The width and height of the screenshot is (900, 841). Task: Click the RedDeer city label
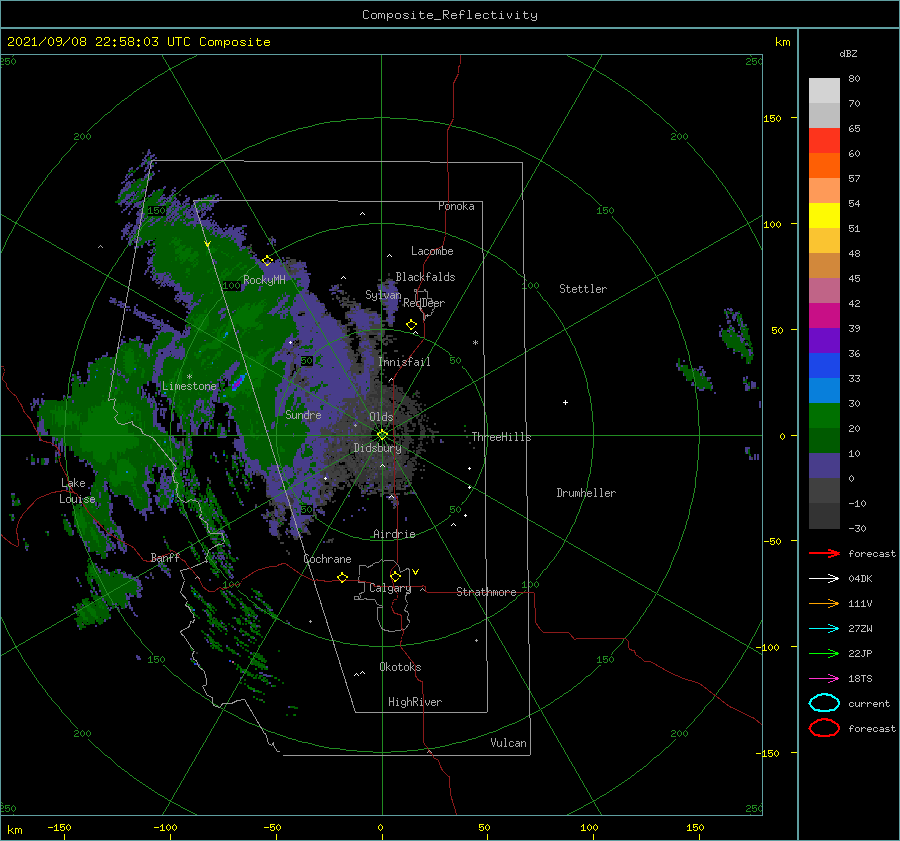(424, 303)
